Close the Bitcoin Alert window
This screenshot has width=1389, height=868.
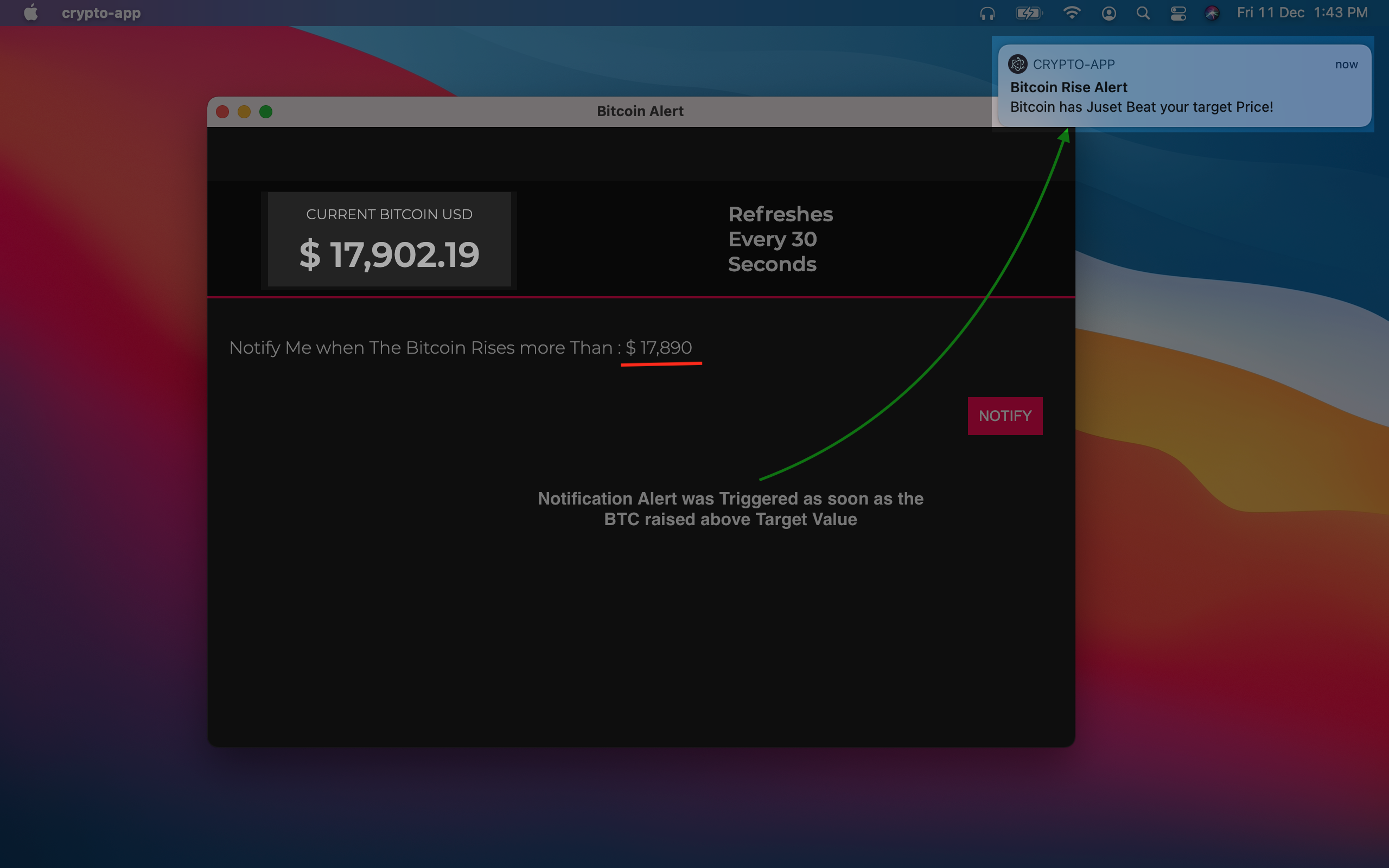222,112
